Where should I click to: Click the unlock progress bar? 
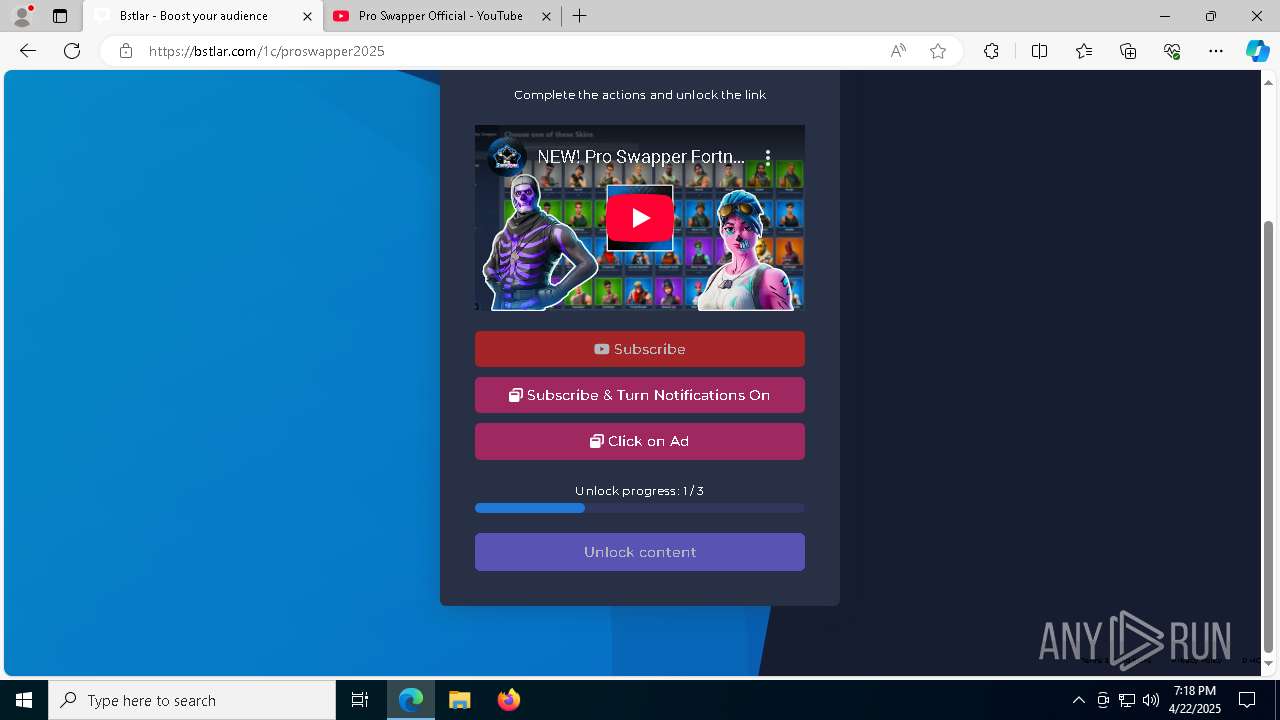click(x=640, y=508)
